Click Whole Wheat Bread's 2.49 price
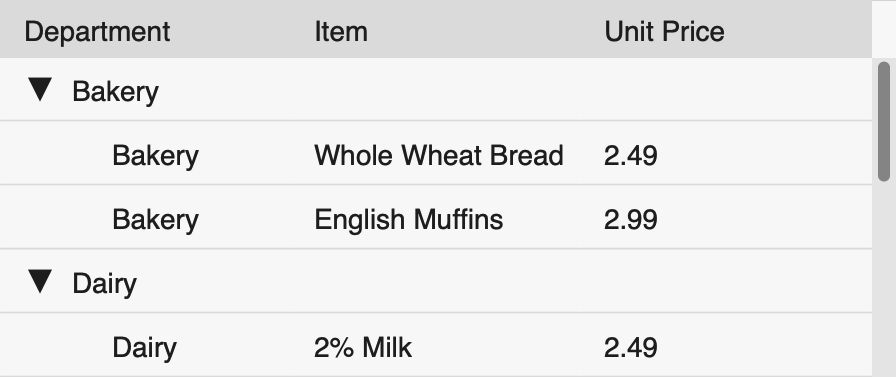Image resolution: width=896 pixels, height=377 pixels. click(630, 155)
